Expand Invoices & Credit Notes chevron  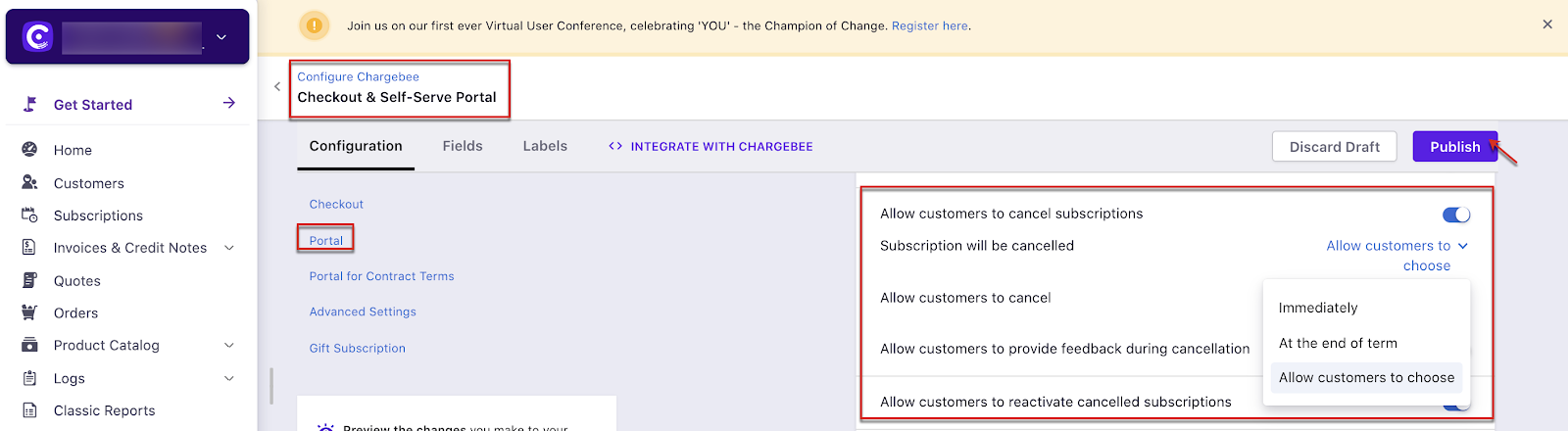coord(229,248)
